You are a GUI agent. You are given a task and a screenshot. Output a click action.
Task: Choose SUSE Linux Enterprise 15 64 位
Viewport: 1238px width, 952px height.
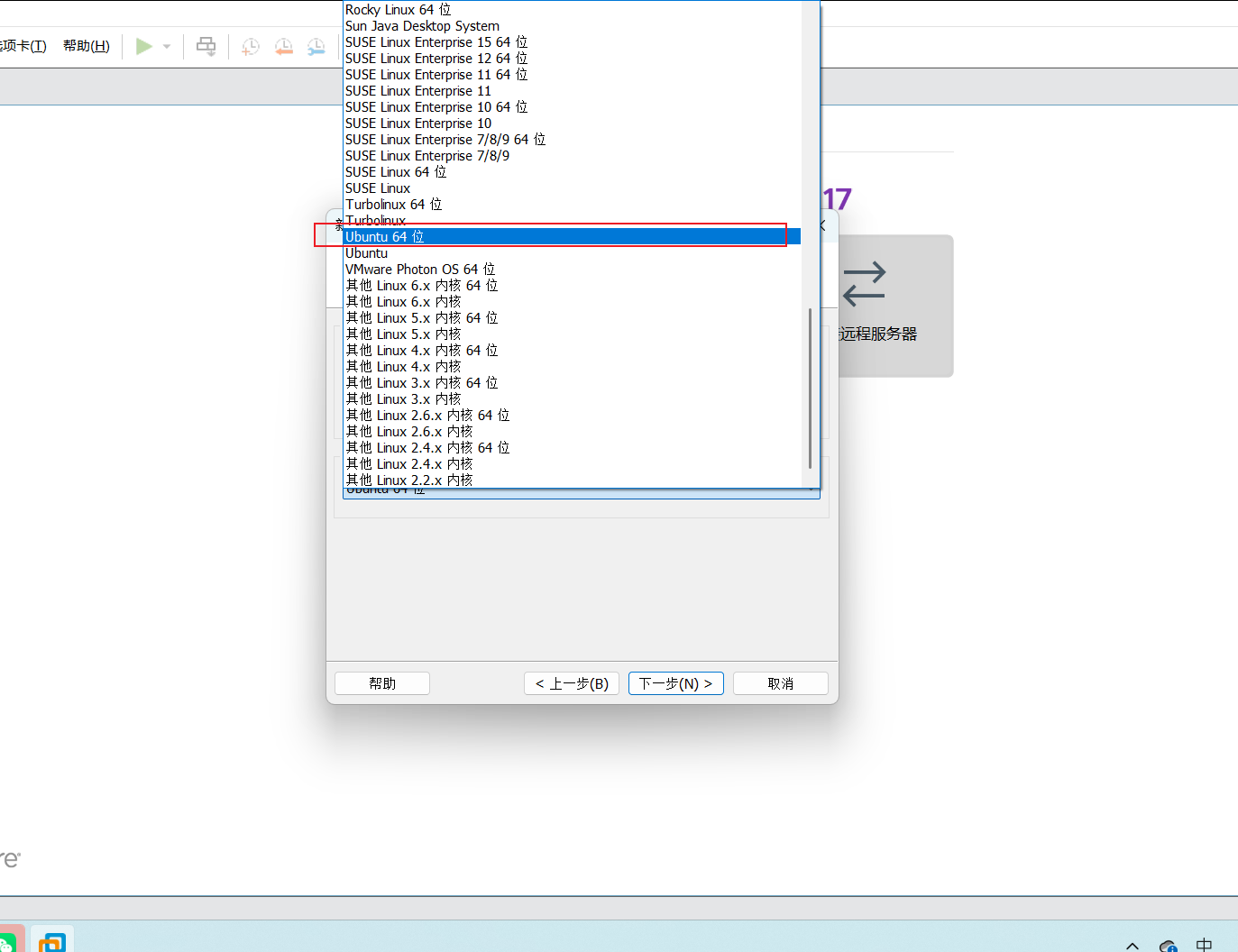(572, 42)
